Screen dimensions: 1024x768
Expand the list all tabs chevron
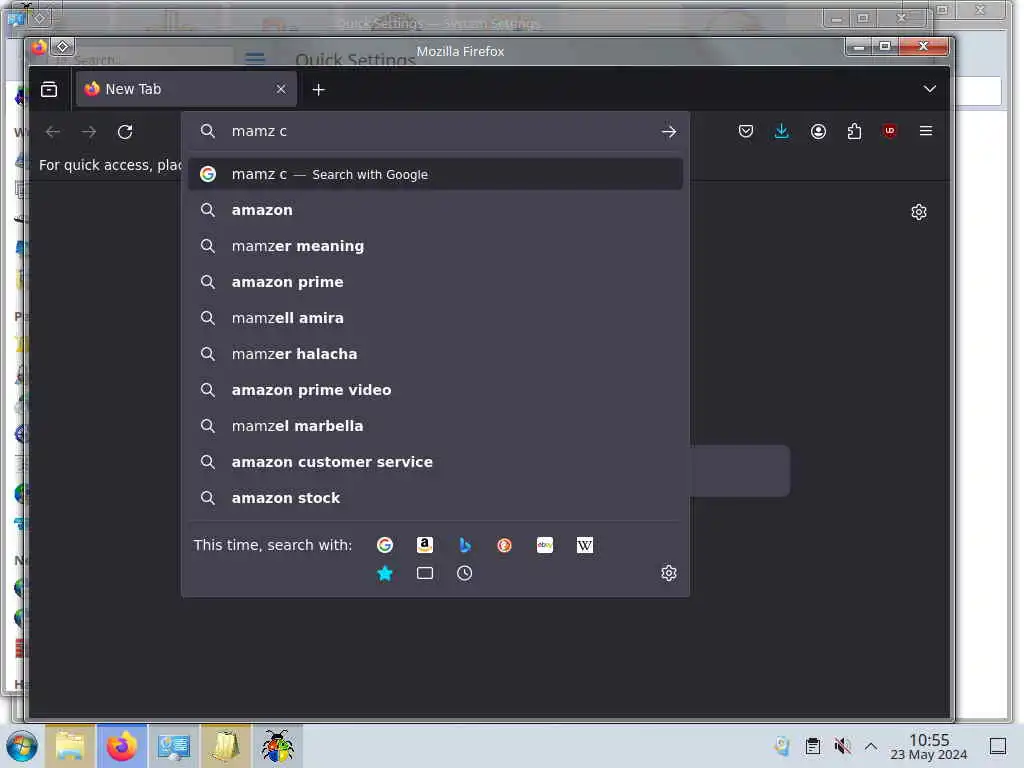click(x=929, y=89)
